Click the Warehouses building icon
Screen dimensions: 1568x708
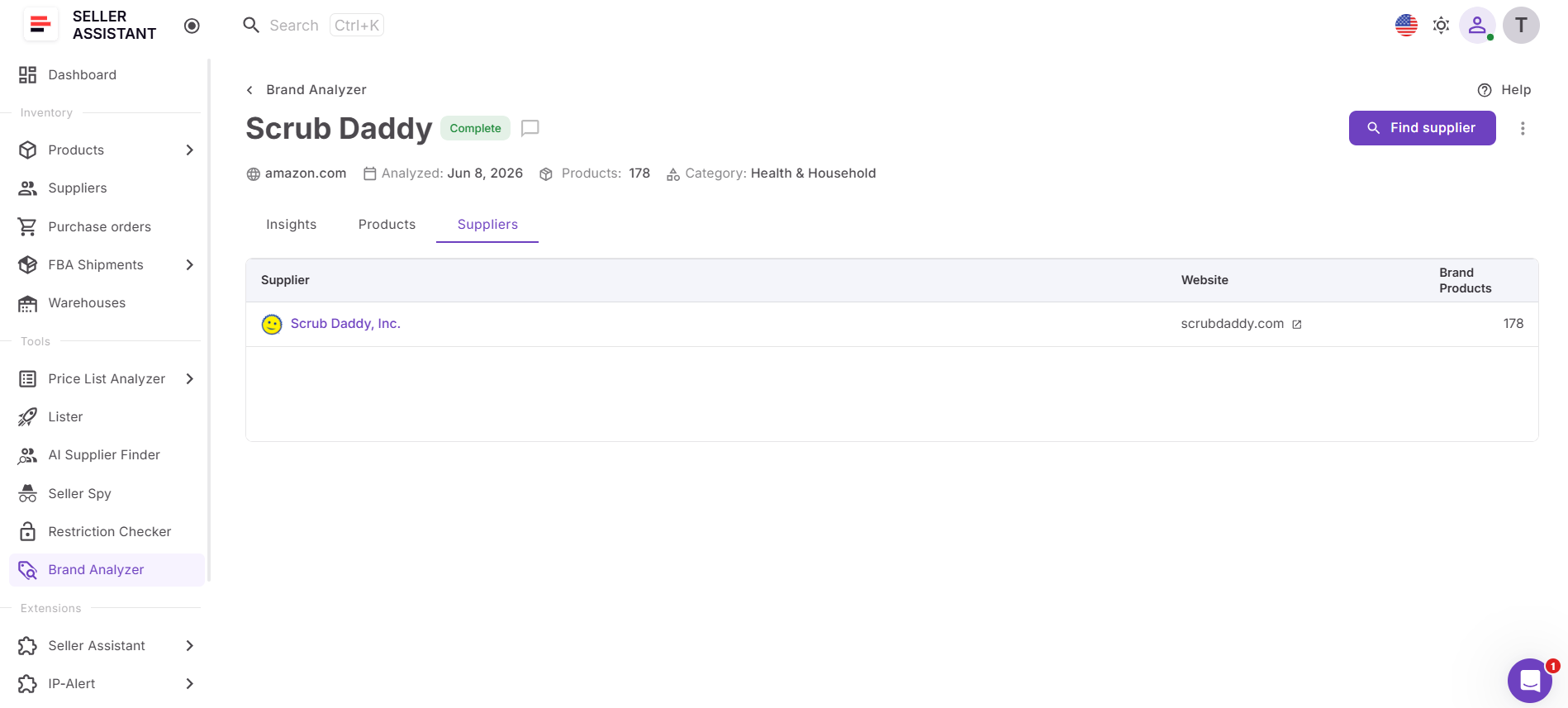[28, 303]
